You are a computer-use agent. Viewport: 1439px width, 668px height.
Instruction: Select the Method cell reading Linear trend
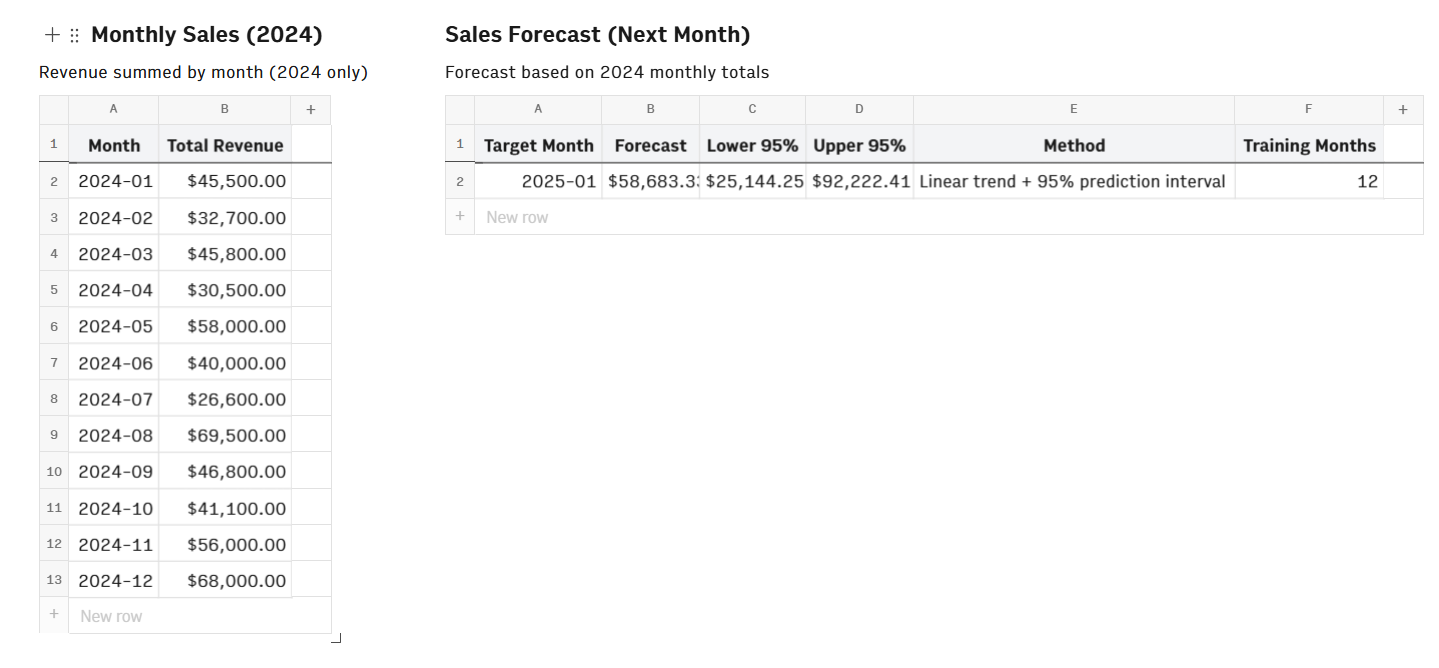[1073, 181]
